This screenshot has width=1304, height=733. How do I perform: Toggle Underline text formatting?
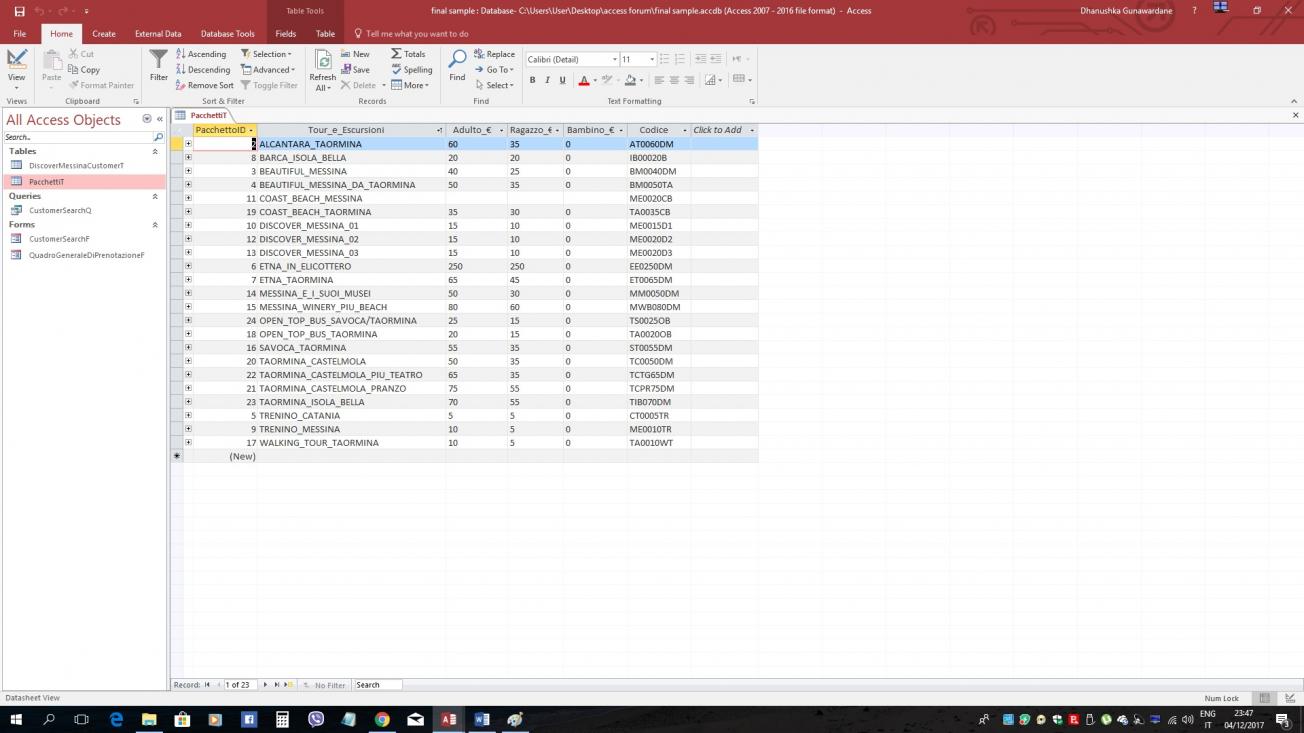click(x=562, y=80)
